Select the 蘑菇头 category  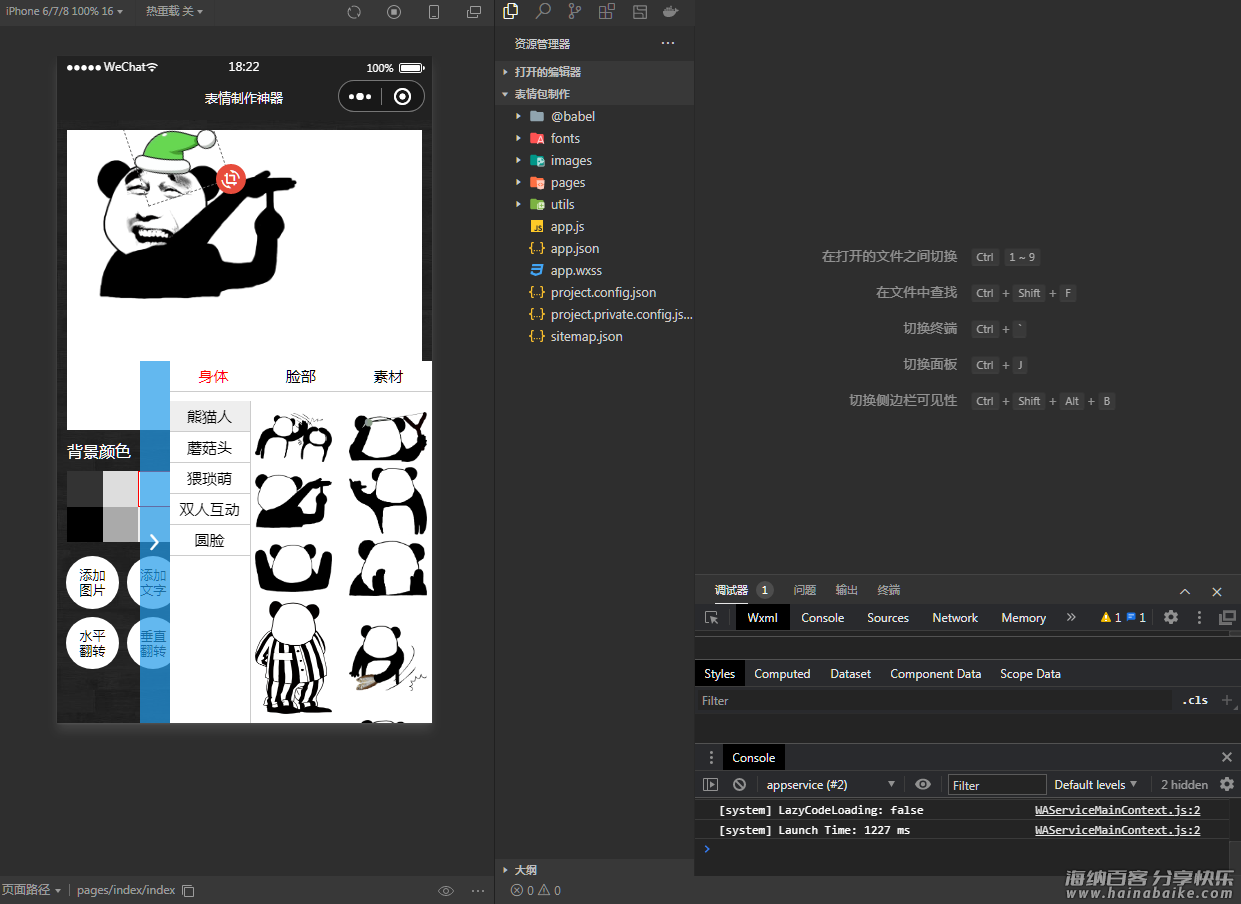pyautogui.click(x=210, y=448)
